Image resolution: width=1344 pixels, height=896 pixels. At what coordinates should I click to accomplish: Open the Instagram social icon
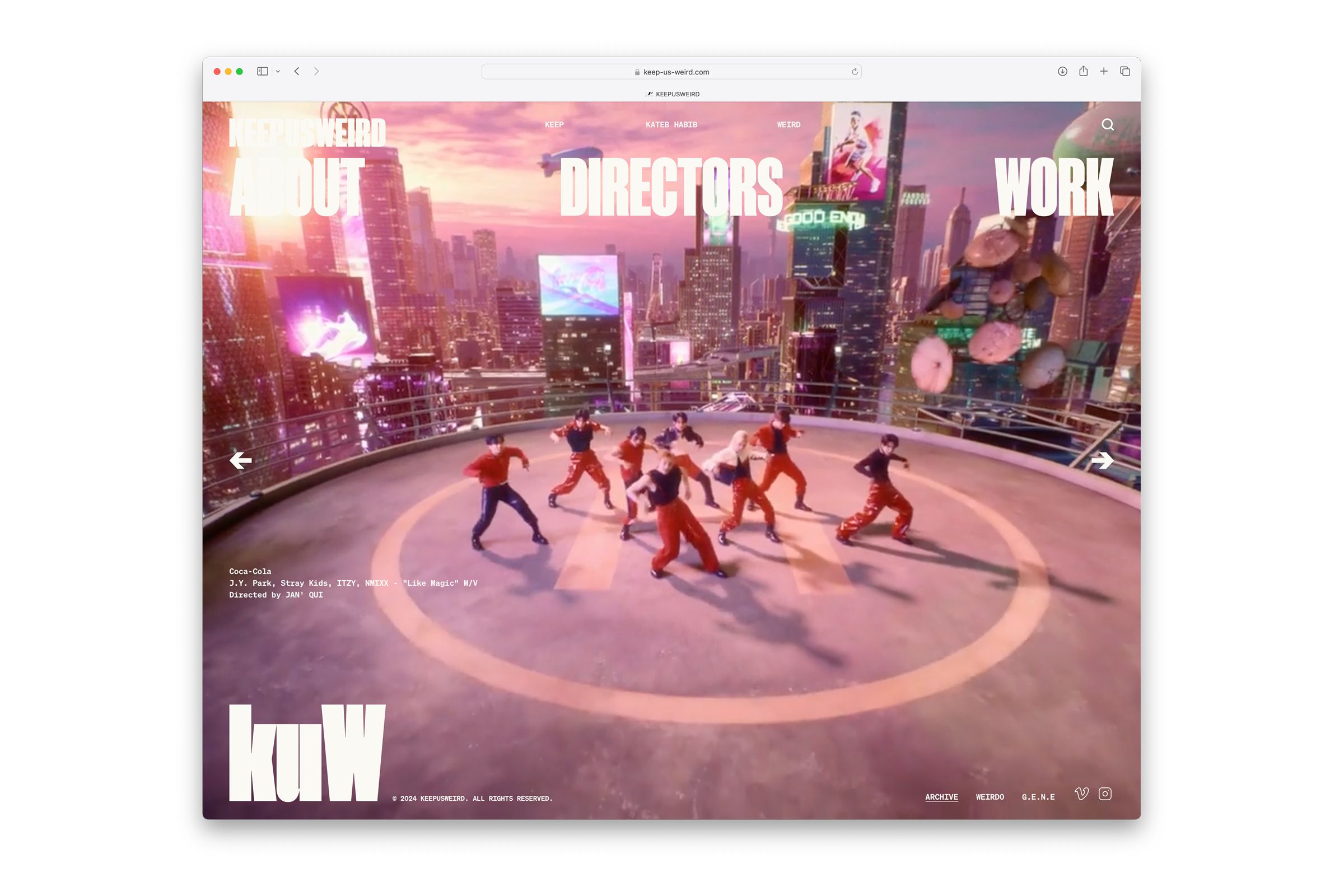pos(1104,794)
